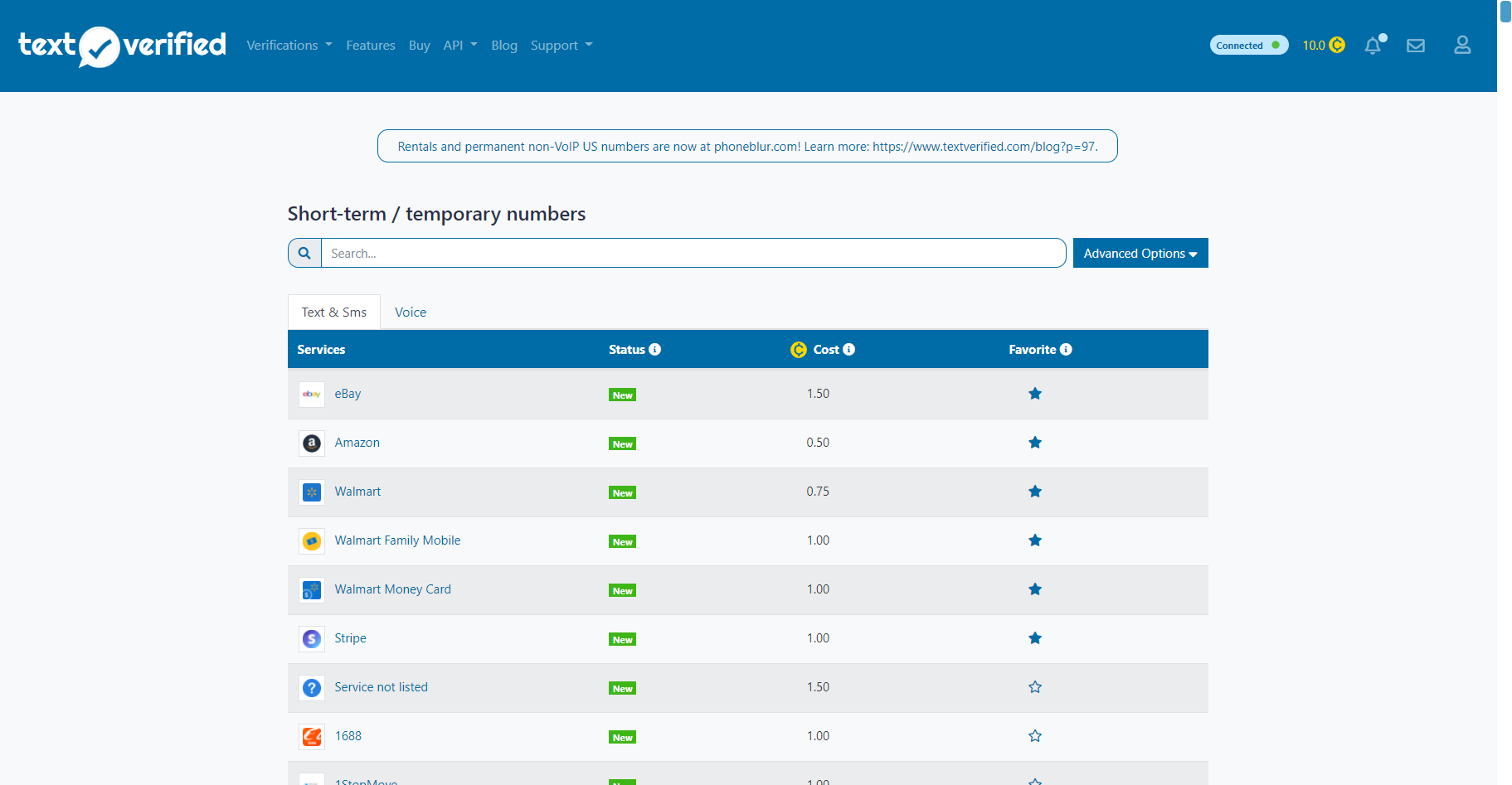Click the Amazon cost 0.50
The image size is (1512, 785).
(x=818, y=443)
